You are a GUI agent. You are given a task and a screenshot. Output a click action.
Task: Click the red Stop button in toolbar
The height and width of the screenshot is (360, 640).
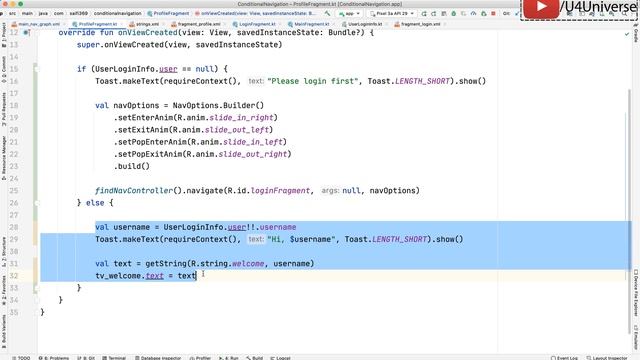[493, 13]
